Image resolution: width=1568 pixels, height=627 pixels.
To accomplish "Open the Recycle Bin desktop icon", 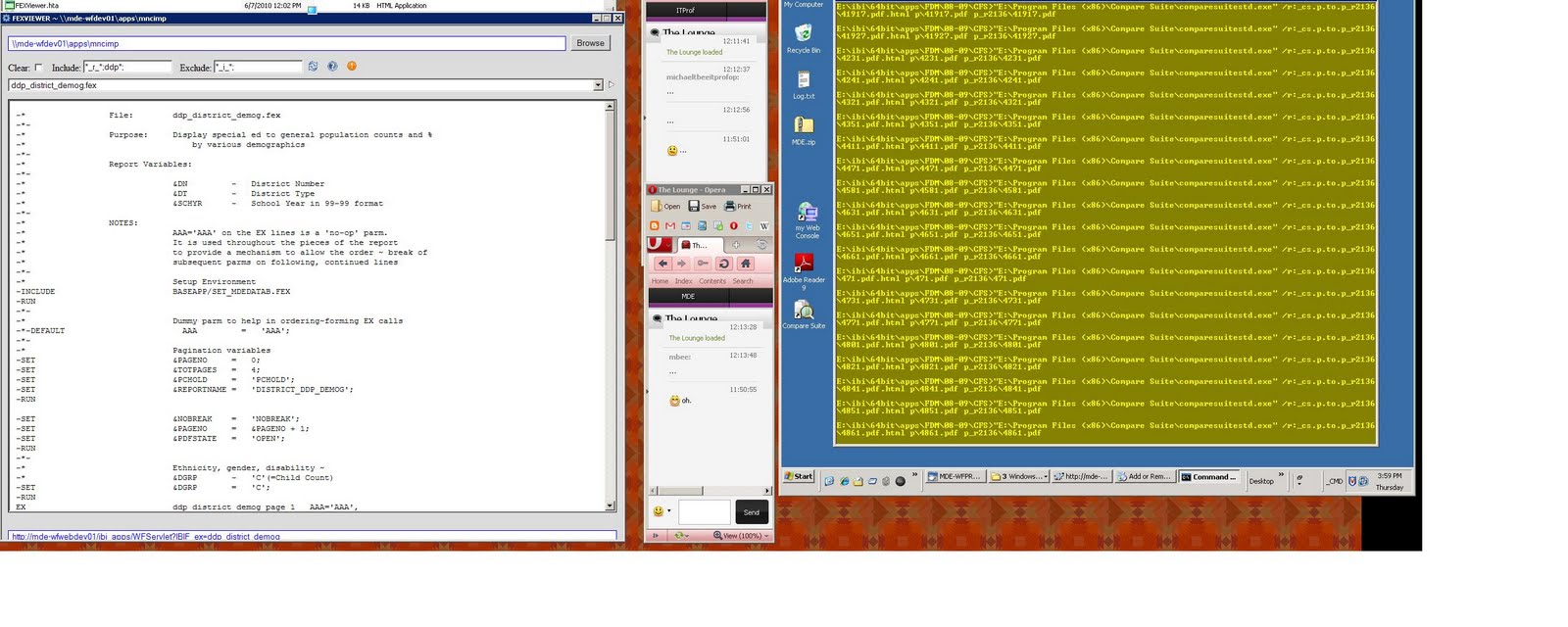I will click(804, 37).
